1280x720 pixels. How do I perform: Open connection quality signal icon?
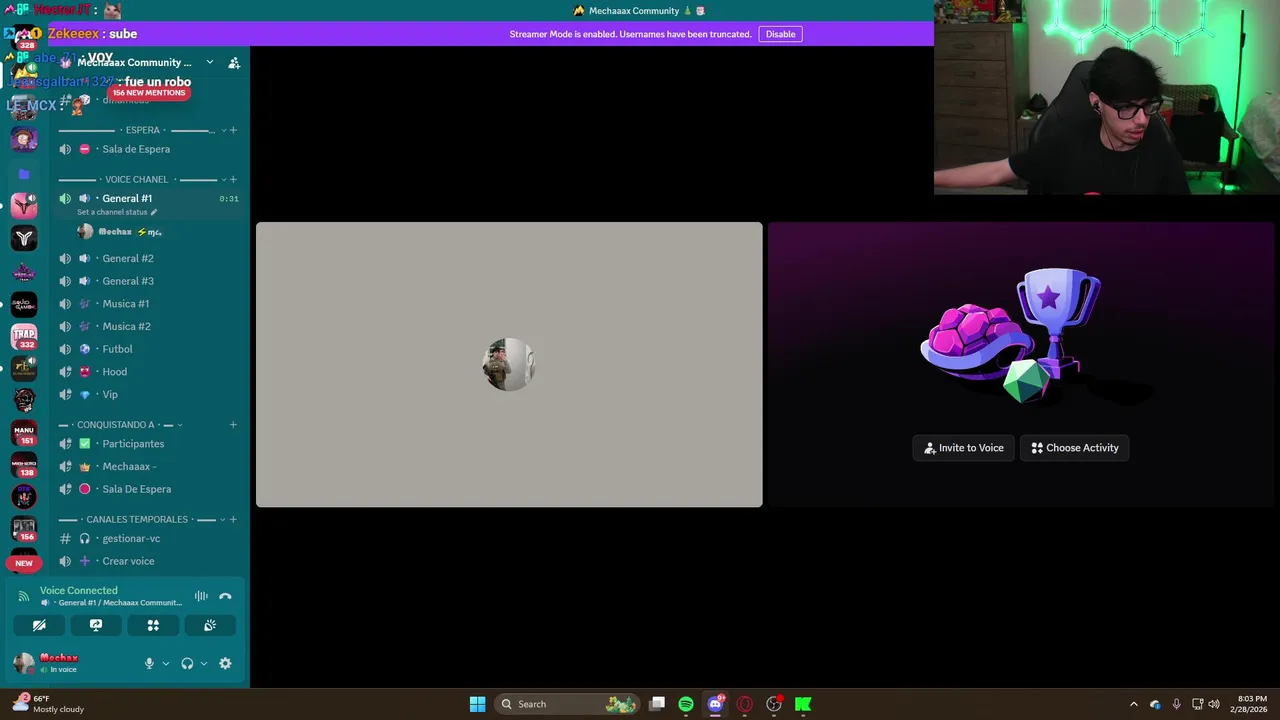[24, 596]
